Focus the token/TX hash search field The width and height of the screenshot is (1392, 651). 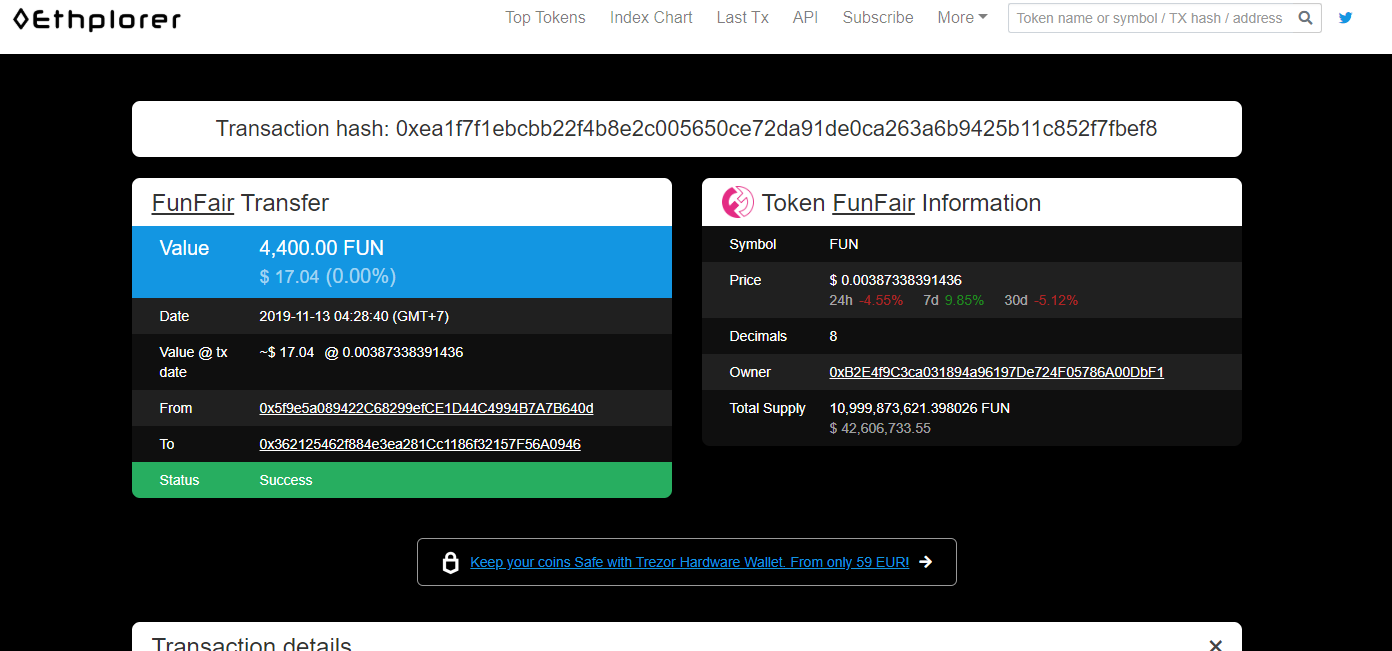coord(1150,18)
